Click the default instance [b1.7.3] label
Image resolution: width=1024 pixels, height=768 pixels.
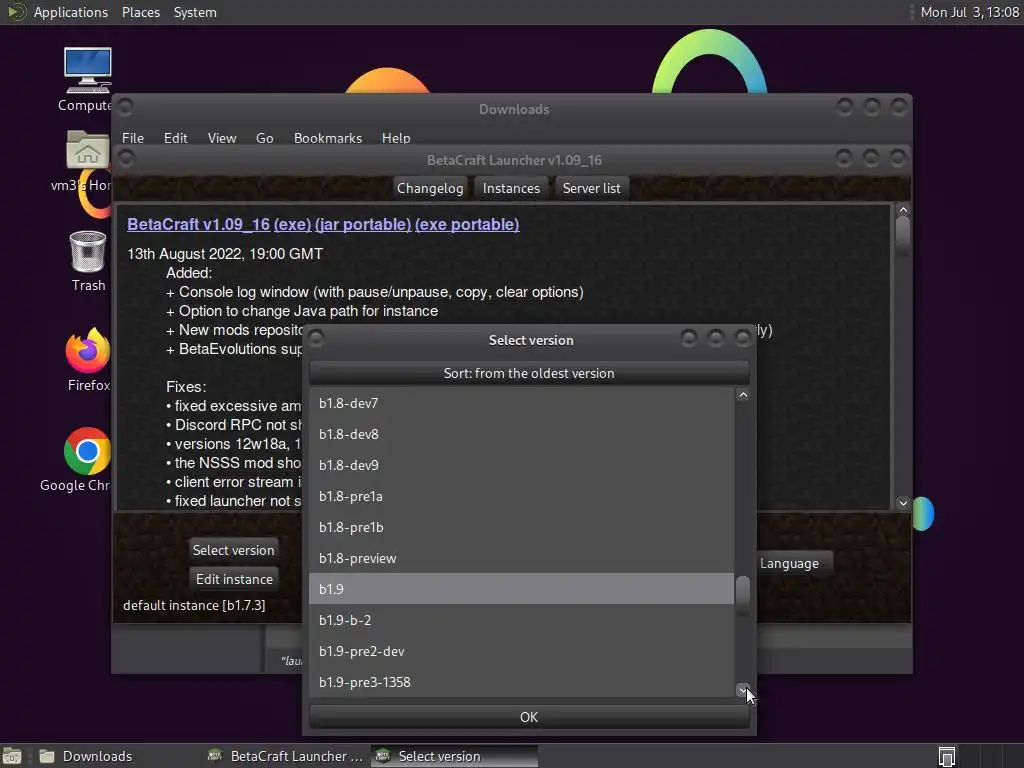coord(194,605)
